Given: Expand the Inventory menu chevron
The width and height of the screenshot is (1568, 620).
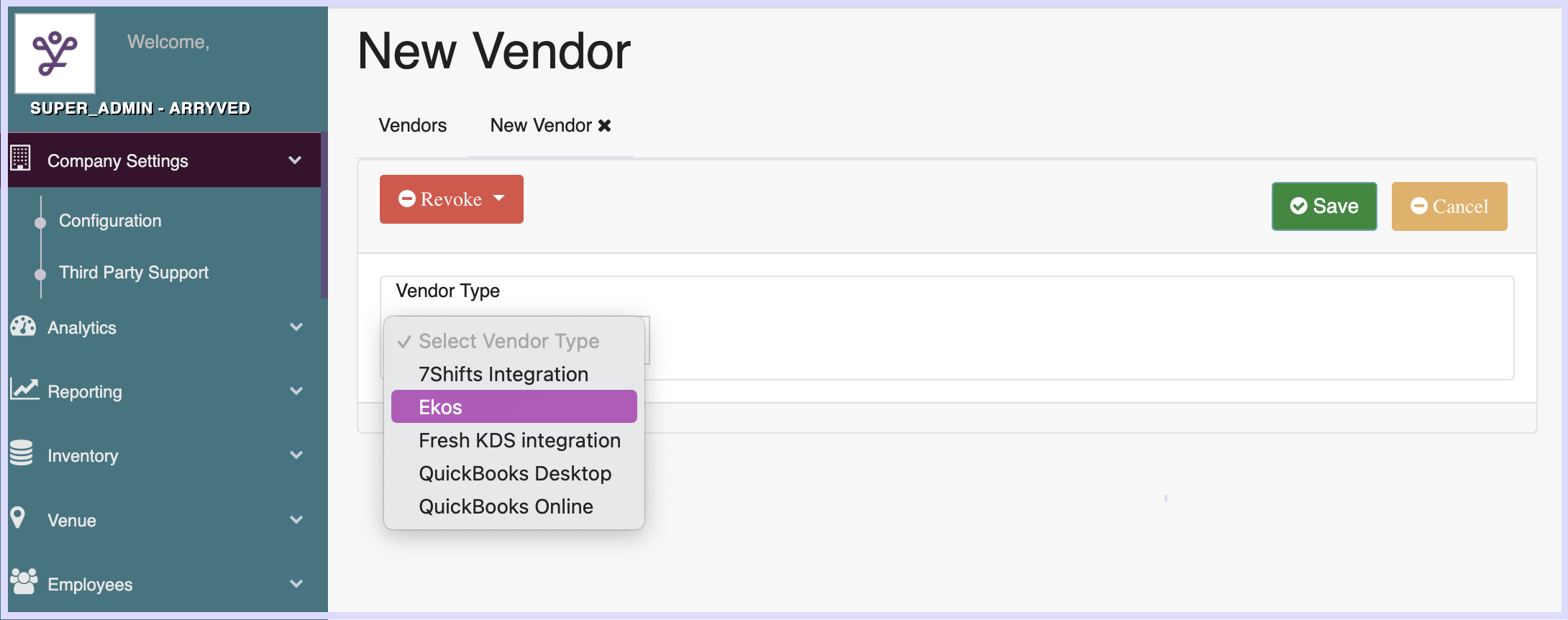Looking at the screenshot, I should [x=296, y=455].
